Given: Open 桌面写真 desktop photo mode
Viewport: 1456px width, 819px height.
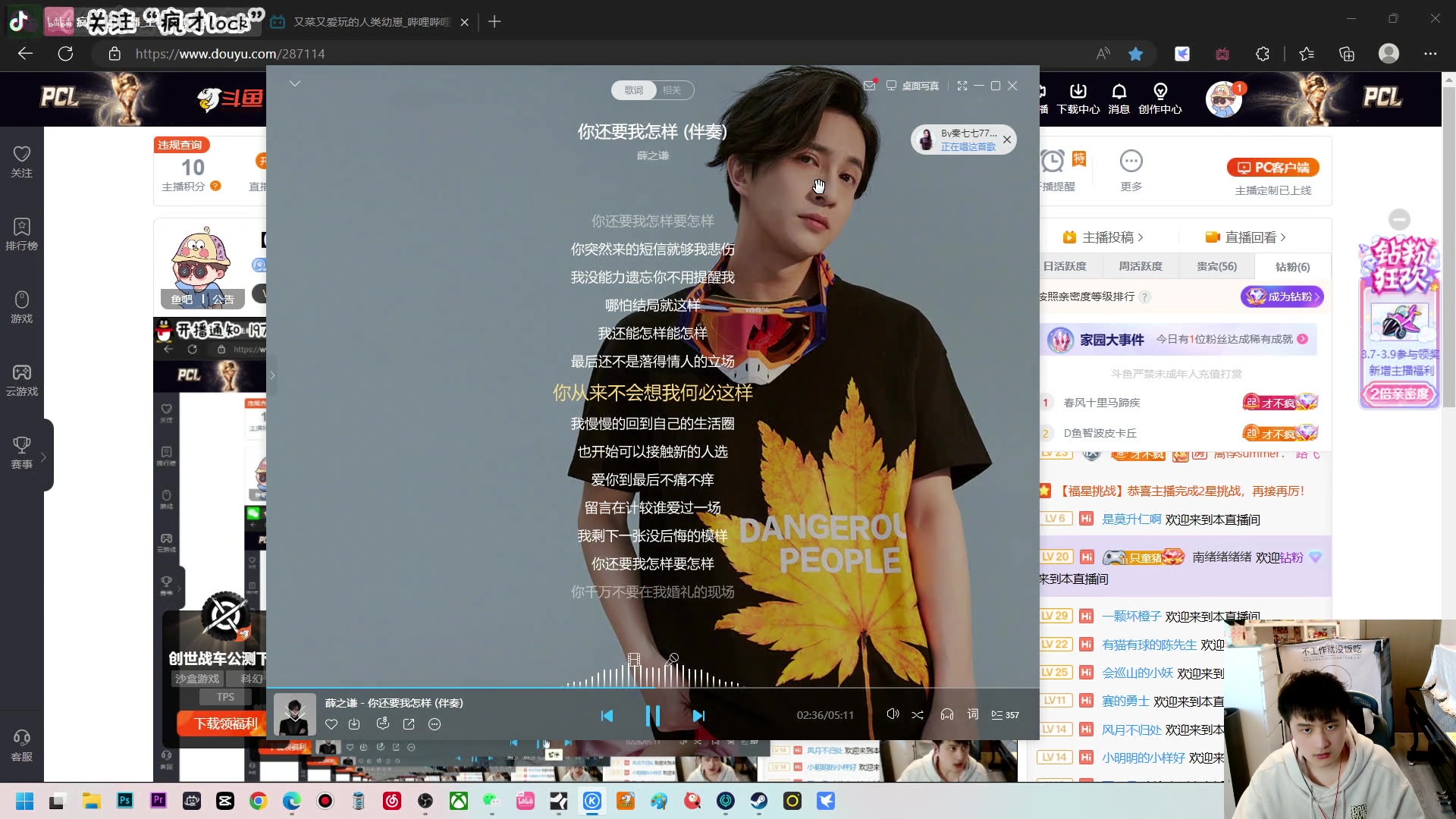Looking at the screenshot, I should (x=913, y=86).
